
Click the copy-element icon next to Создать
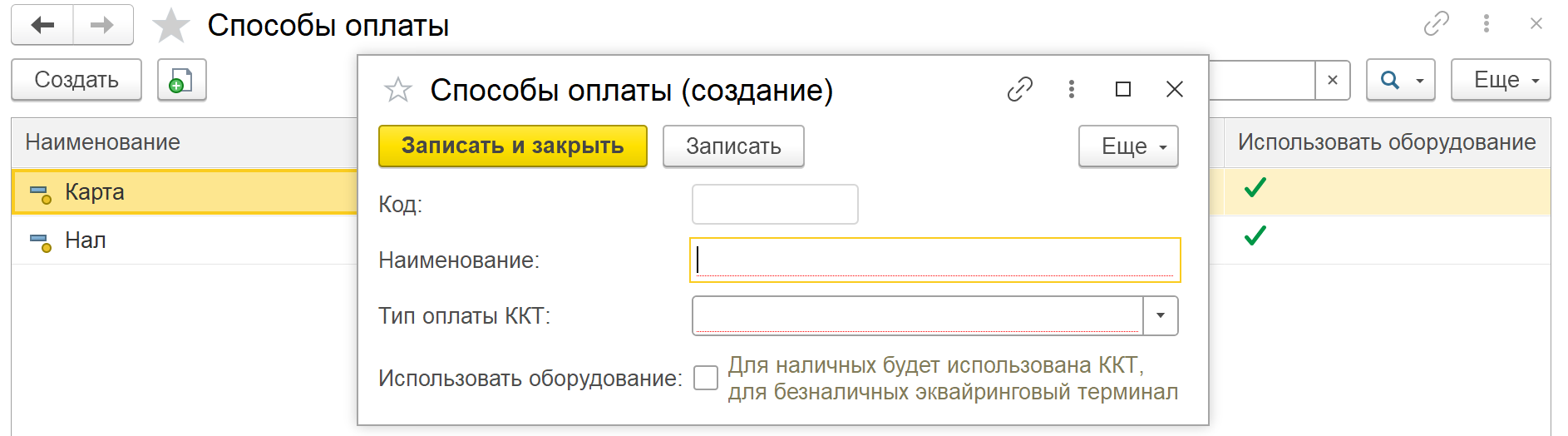pyautogui.click(x=182, y=80)
